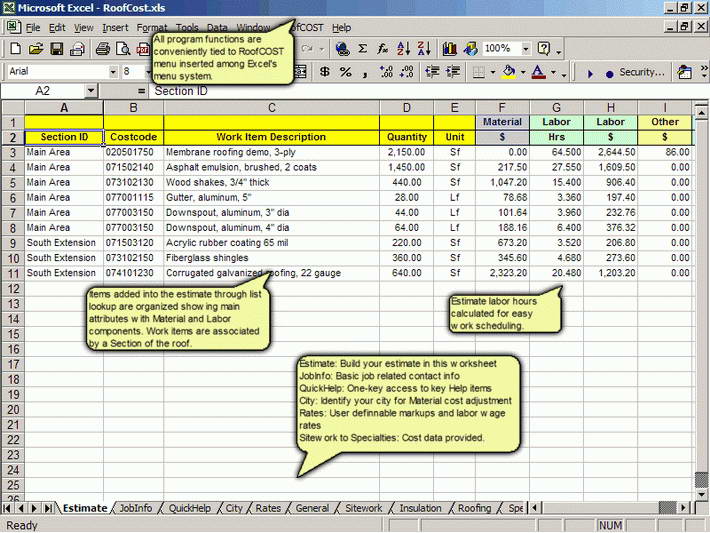The width and height of the screenshot is (710, 533).
Task: Switch to the City sheet tab
Action: click(234, 508)
